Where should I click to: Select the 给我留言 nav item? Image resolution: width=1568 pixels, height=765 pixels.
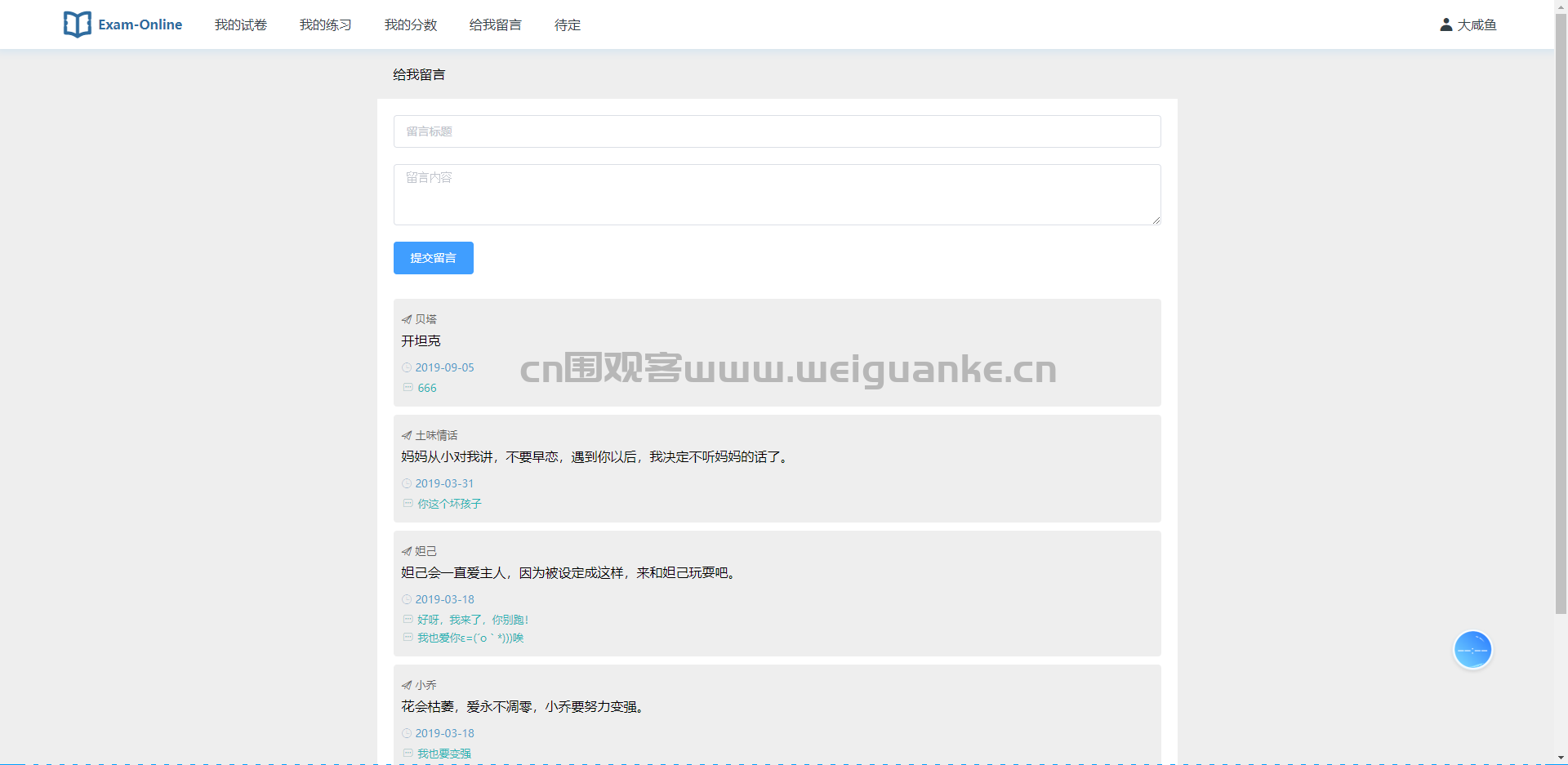coord(496,24)
